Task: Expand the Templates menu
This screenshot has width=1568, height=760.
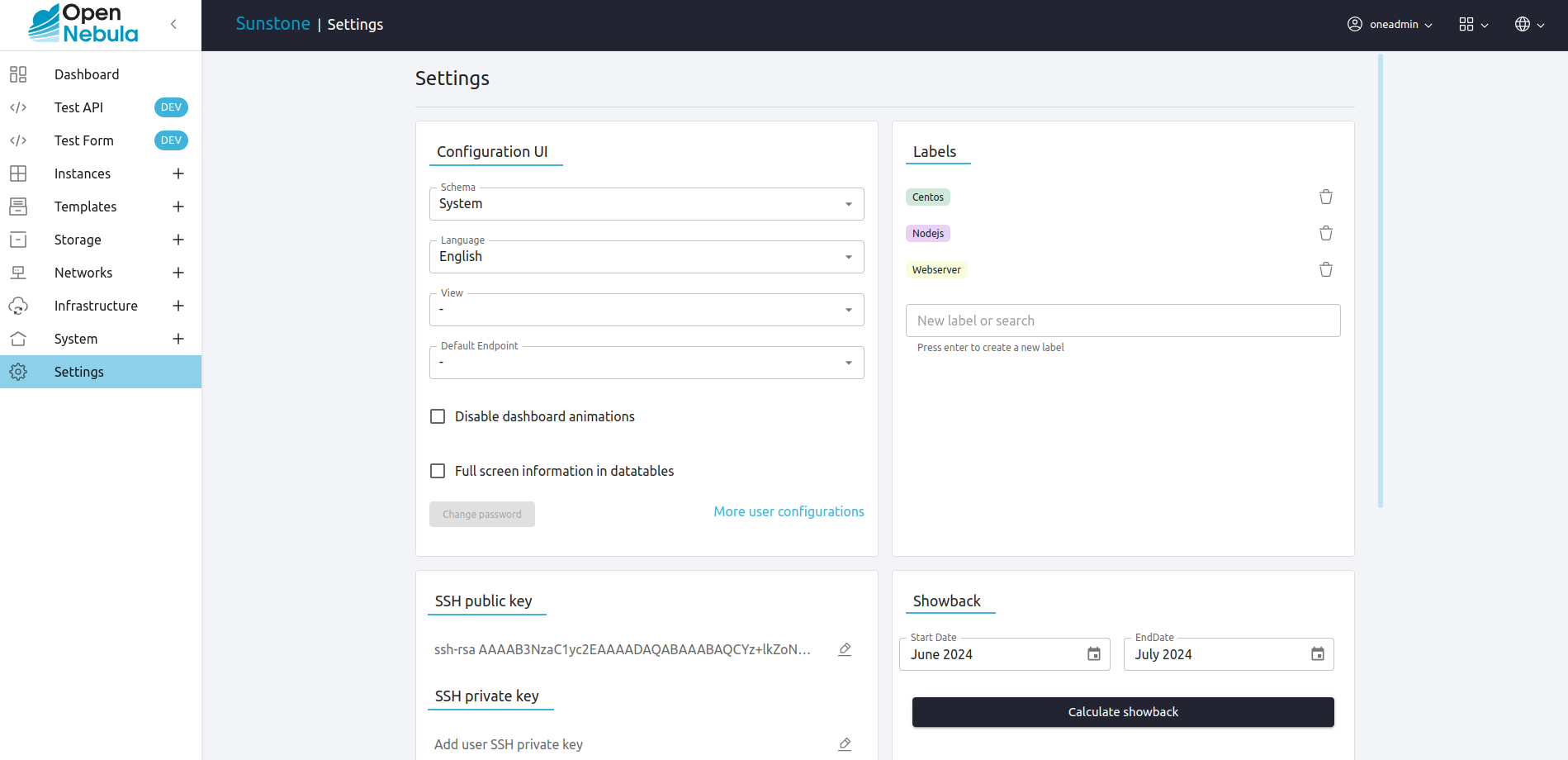Action: 178,207
